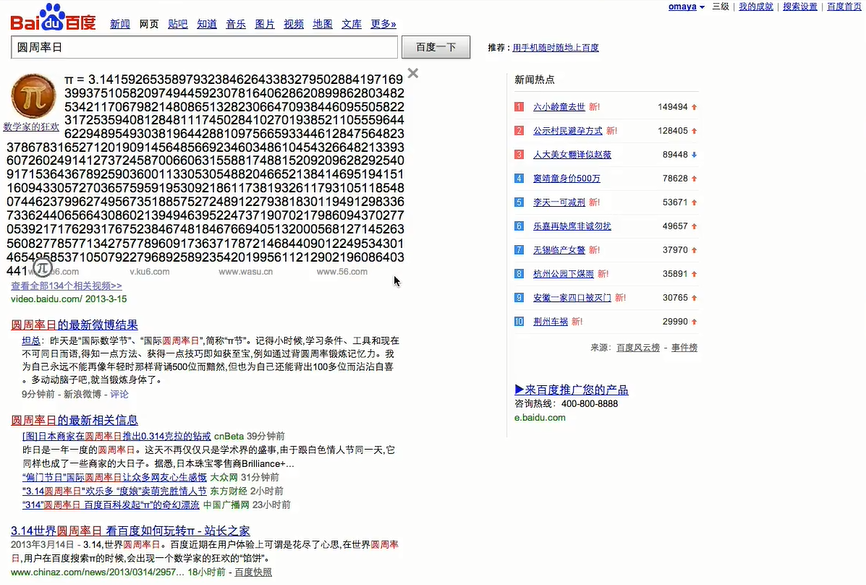
Task: Open the hot news item 无锡临产女警
Action: pyautogui.click(x=559, y=250)
